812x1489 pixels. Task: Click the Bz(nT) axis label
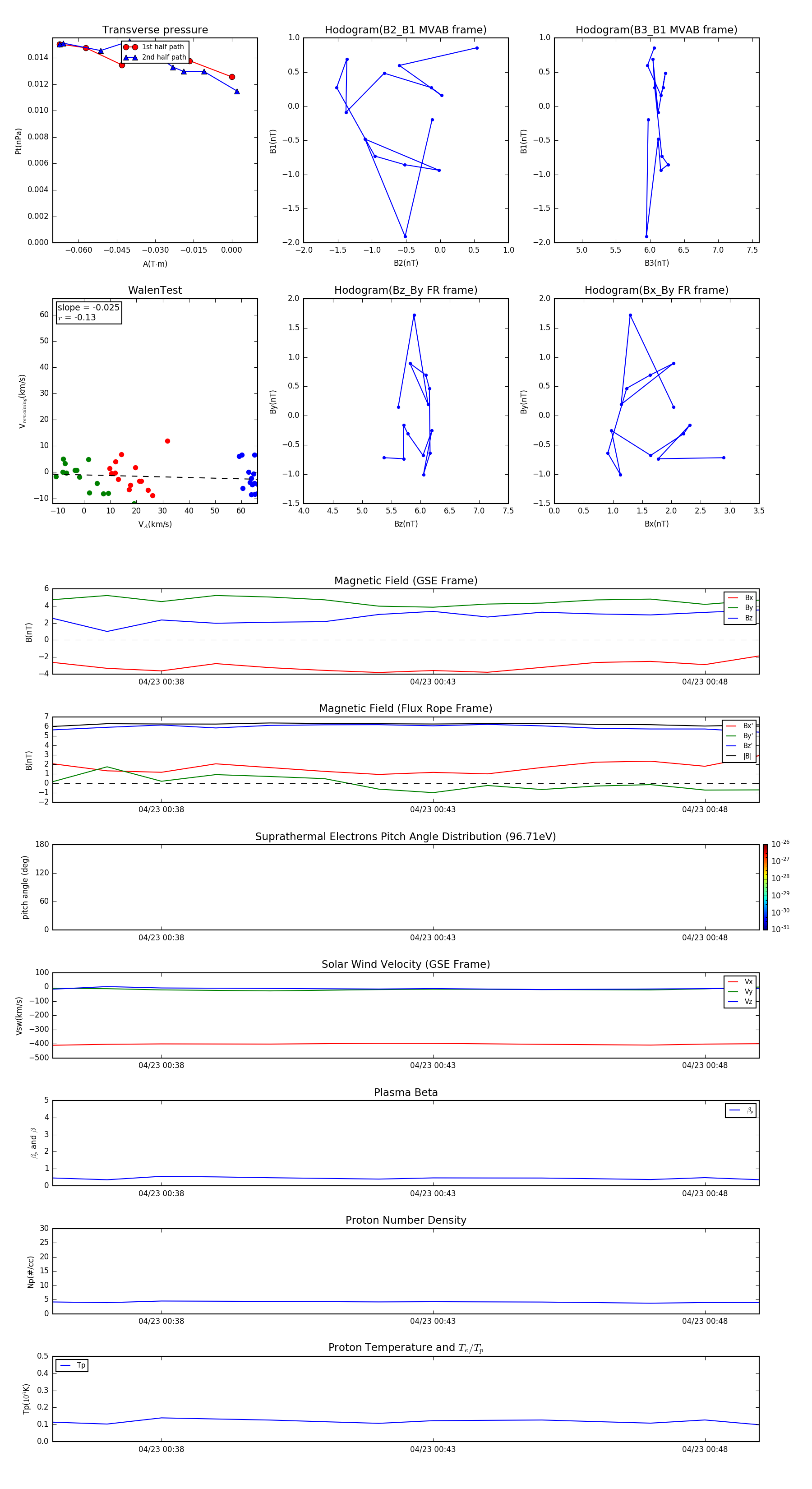pyautogui.click(x=406, y=524)
